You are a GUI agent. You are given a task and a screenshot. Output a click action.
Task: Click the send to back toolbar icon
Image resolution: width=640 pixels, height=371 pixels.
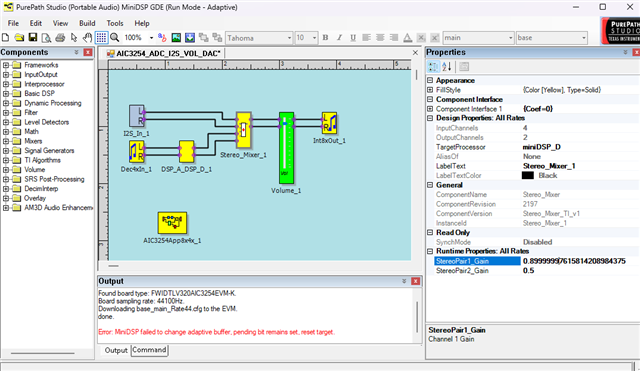click(x=217, y=38)
